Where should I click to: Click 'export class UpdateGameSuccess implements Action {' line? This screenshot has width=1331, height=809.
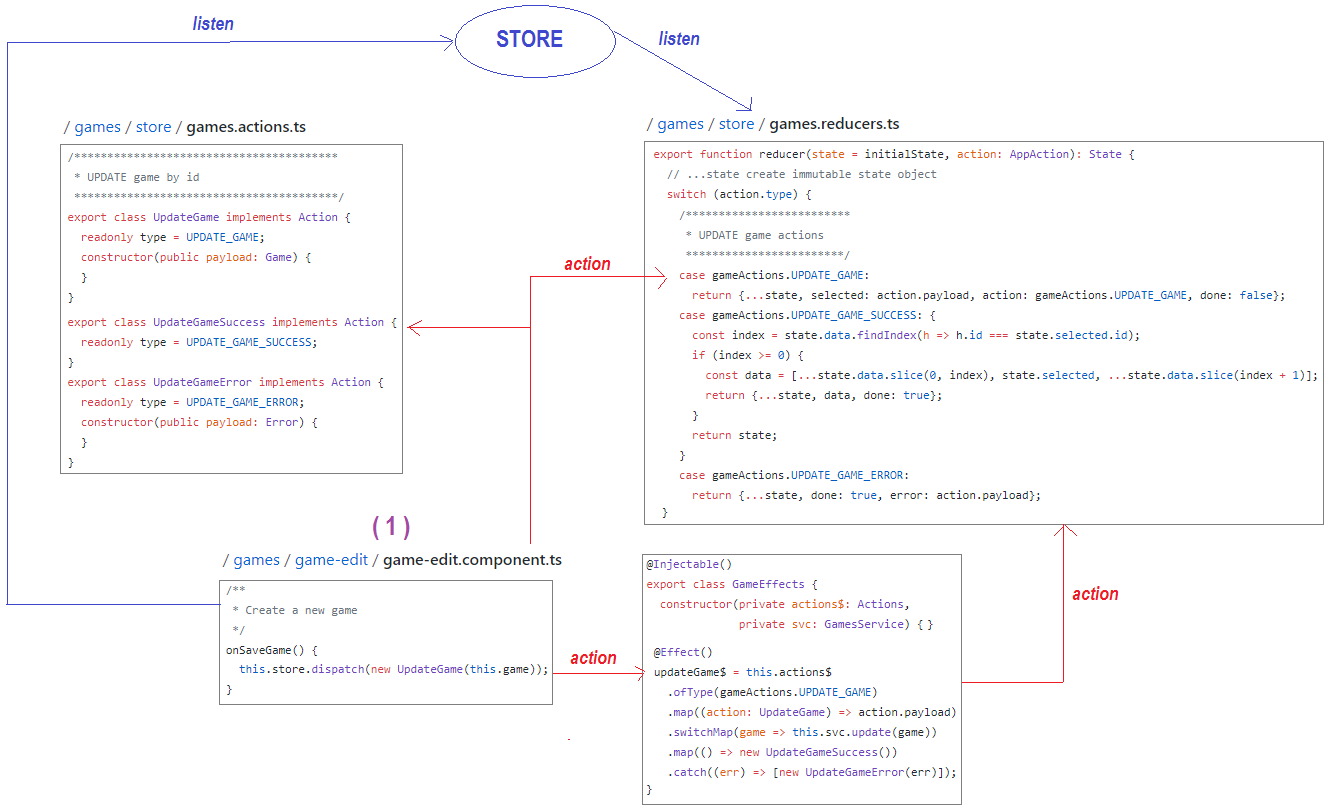(x=232, y=322)
